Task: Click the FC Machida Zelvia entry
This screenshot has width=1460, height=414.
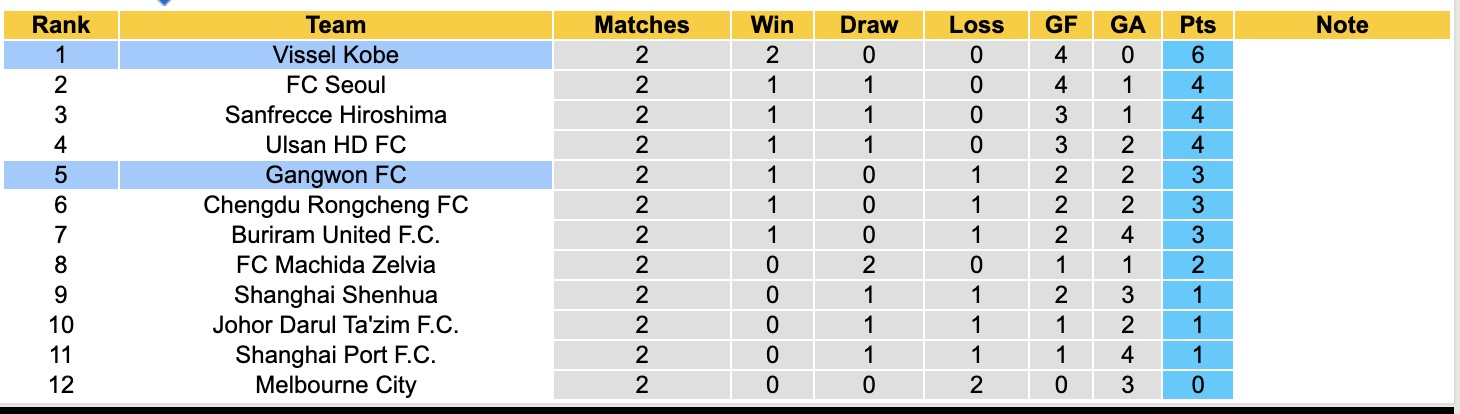Action: click(x=336, y=265)
